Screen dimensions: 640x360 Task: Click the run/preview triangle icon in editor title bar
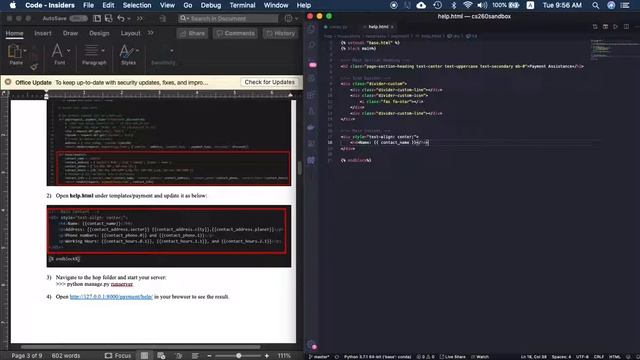(x=616, y=27)
